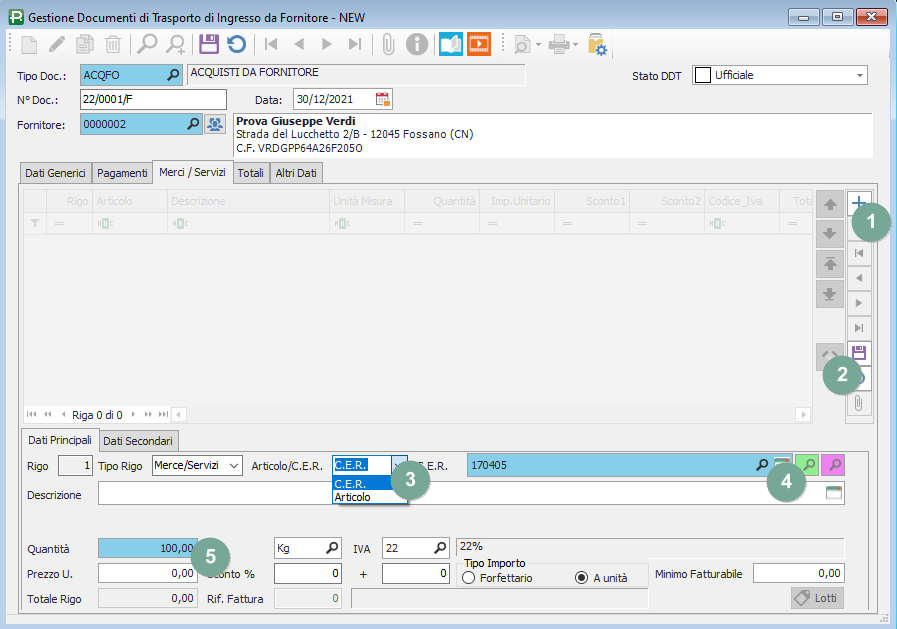Click the purple save icon in top toolbar
Image resolution: width=897 pixels, height=629 pixels.
click(209, 44)
